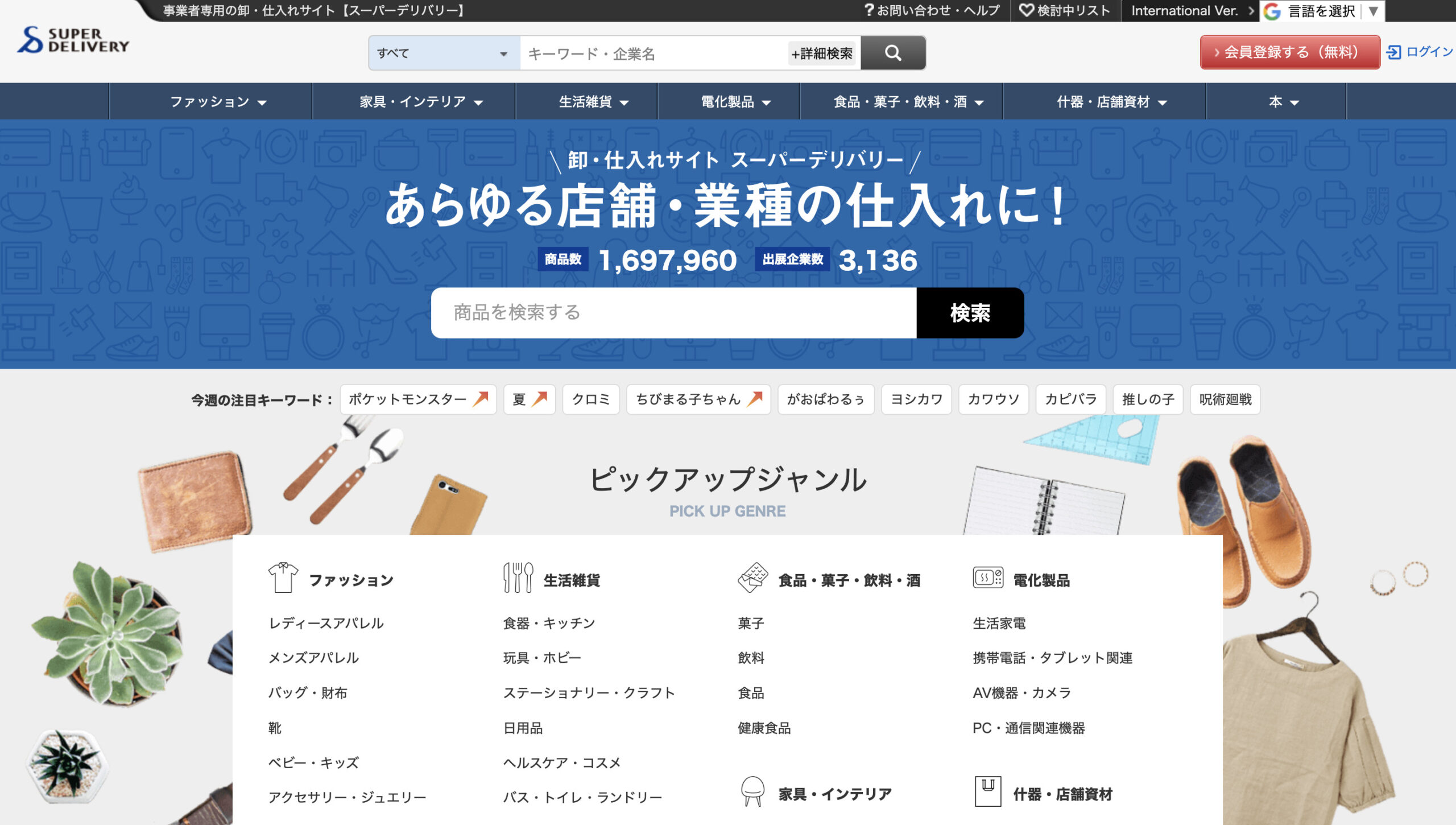
Task: Open PC・通信関連機器 category link
Action: [x=1029, y=728]
